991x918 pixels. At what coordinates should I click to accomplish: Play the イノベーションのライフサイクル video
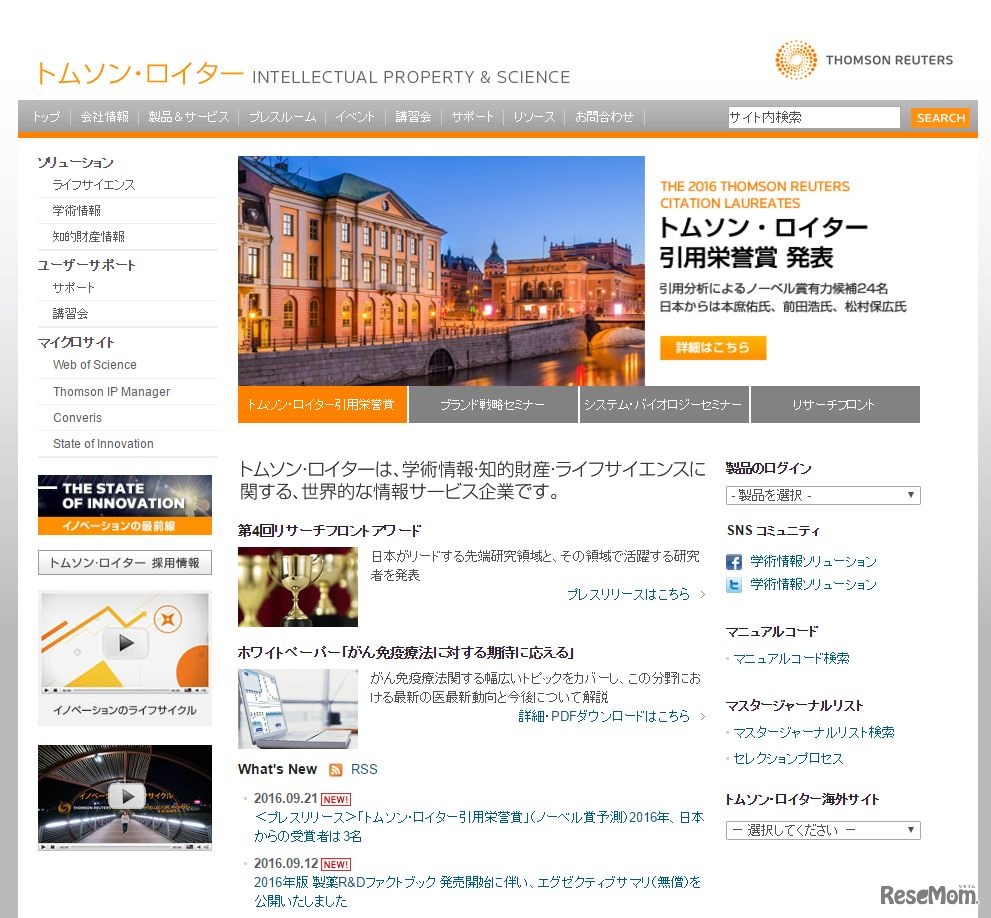point(125,643)
